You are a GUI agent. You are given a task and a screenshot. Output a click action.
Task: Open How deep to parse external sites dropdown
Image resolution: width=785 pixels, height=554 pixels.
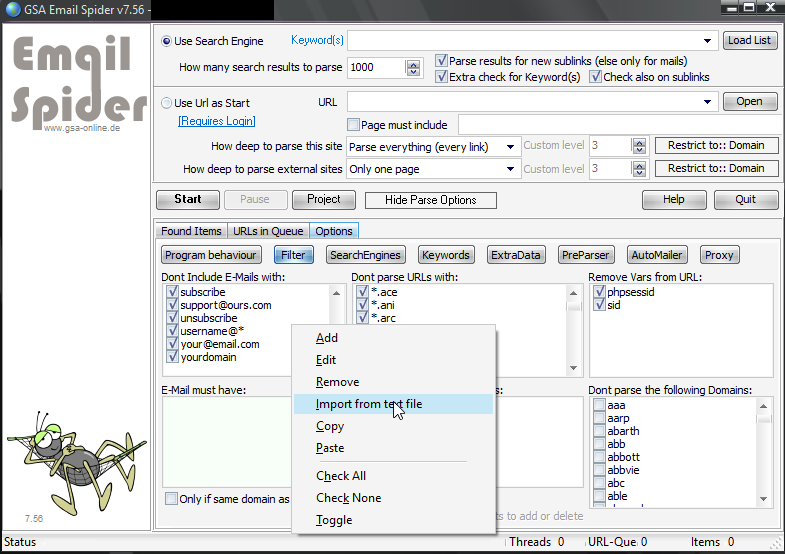[510, 169]
